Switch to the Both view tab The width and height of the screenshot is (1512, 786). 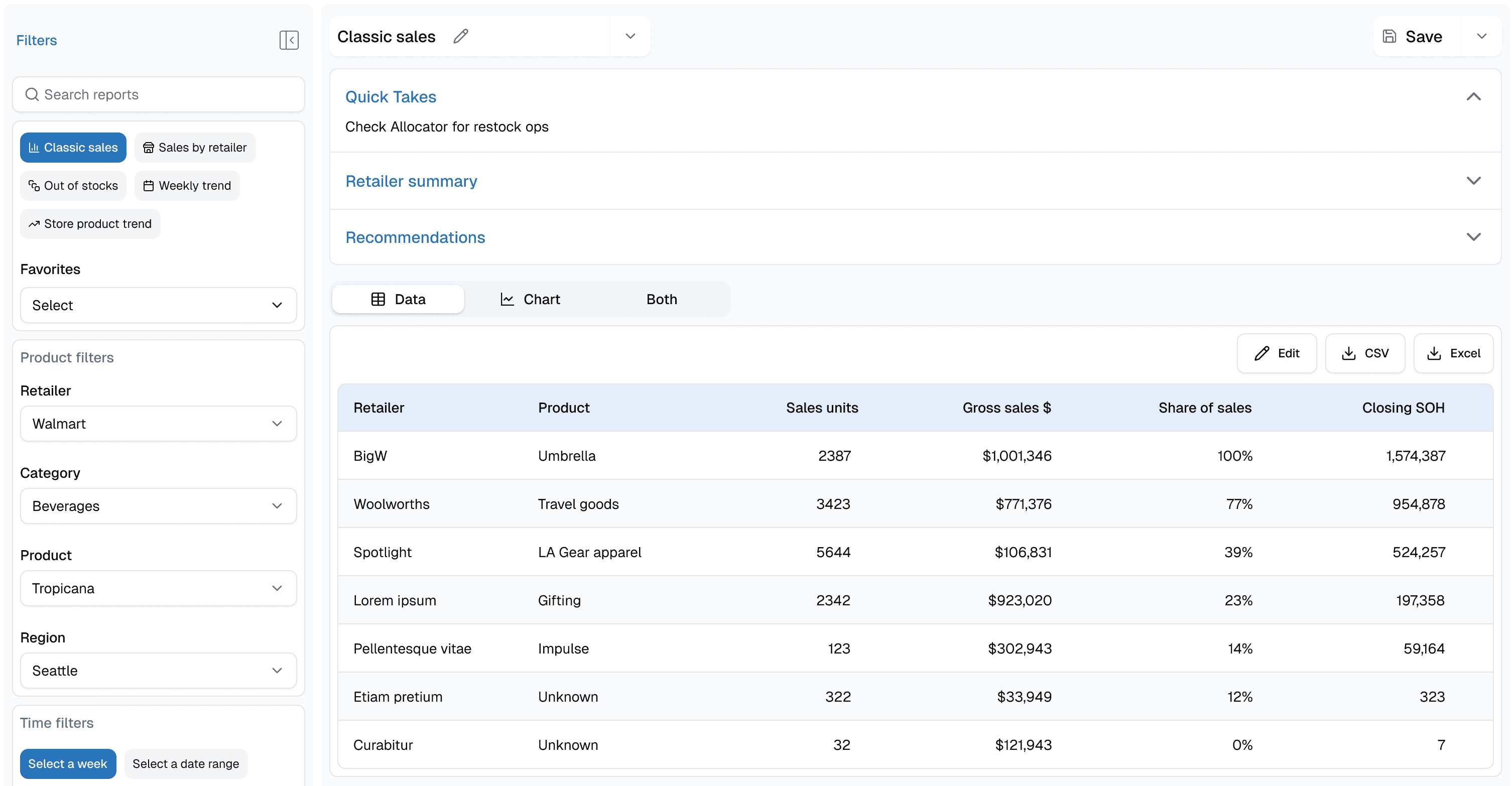(662, 299)
